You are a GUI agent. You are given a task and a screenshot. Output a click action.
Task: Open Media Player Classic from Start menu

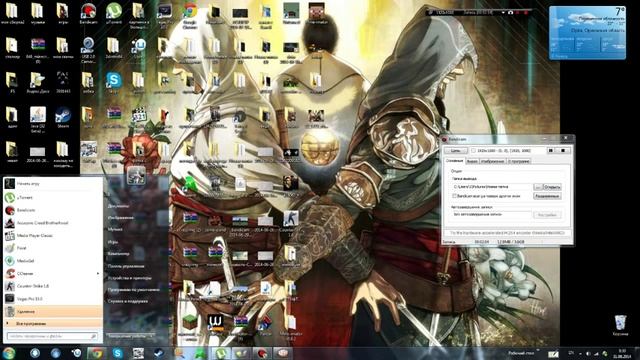pos(53,236)
